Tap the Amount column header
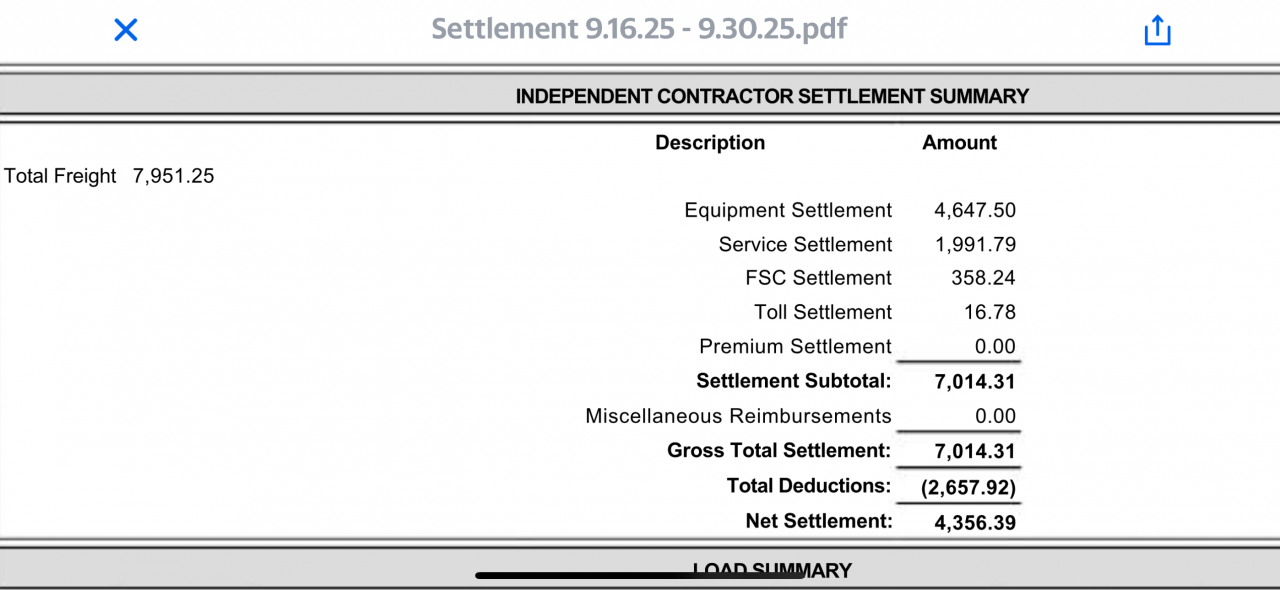This screenshot has width=1280, height=590. [x=959, y=143]
